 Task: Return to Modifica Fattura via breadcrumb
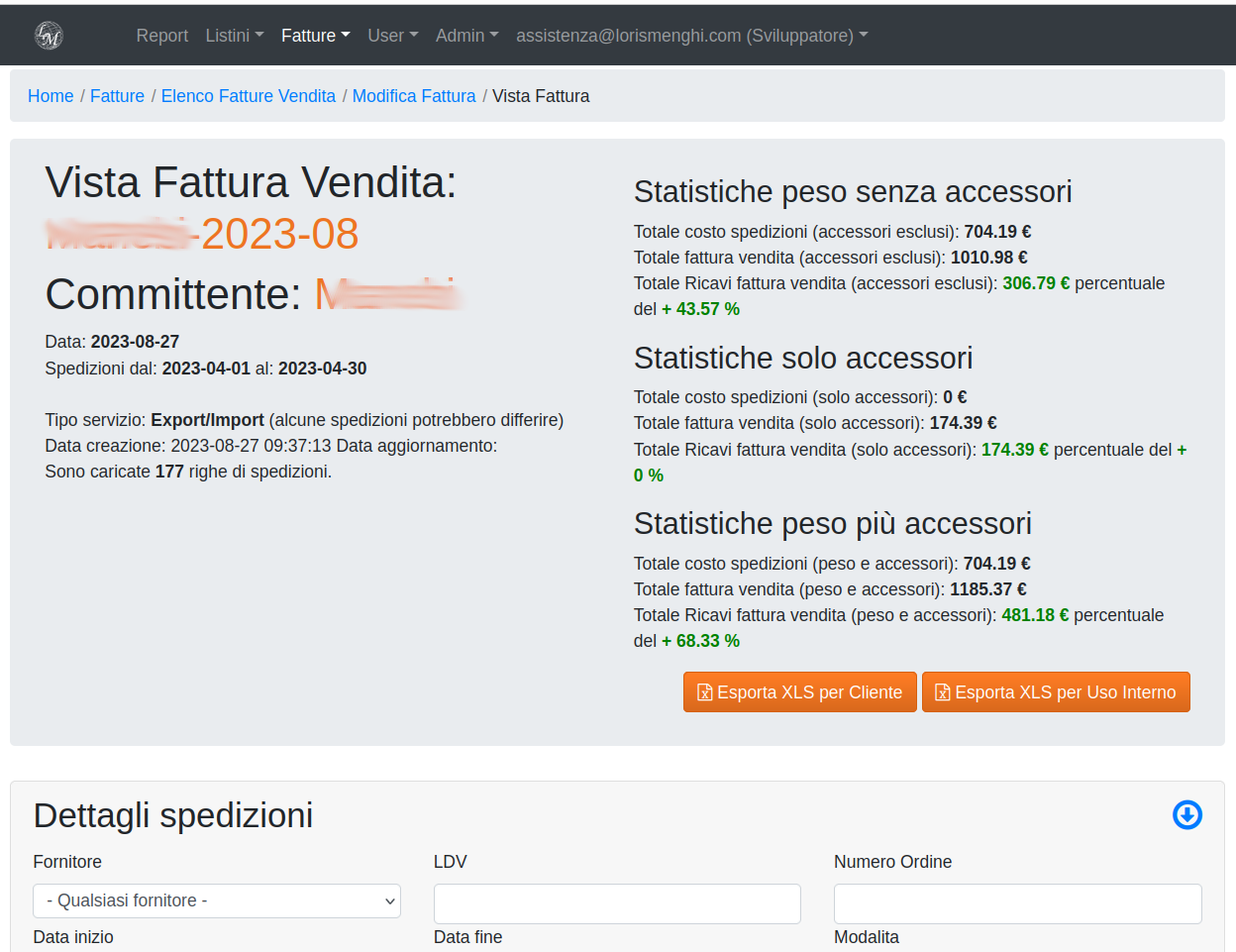pyautogui.click(x=414, y=96)
